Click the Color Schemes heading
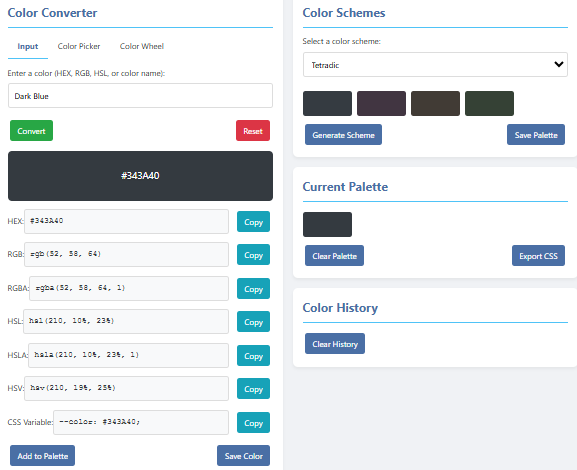Screen dimensions: 577x470 tap(344, 13)
